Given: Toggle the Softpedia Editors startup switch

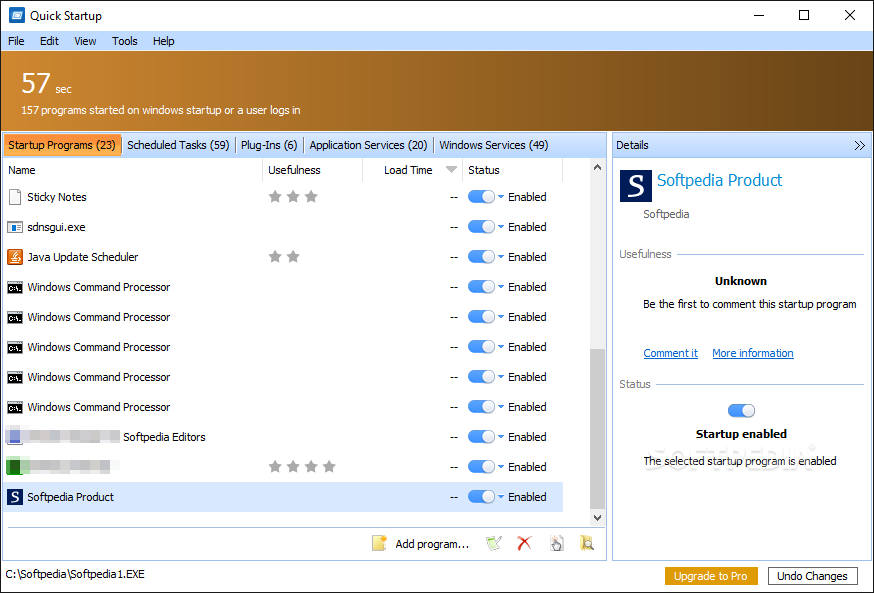Looking at the screenshot, I should point(481,436).
